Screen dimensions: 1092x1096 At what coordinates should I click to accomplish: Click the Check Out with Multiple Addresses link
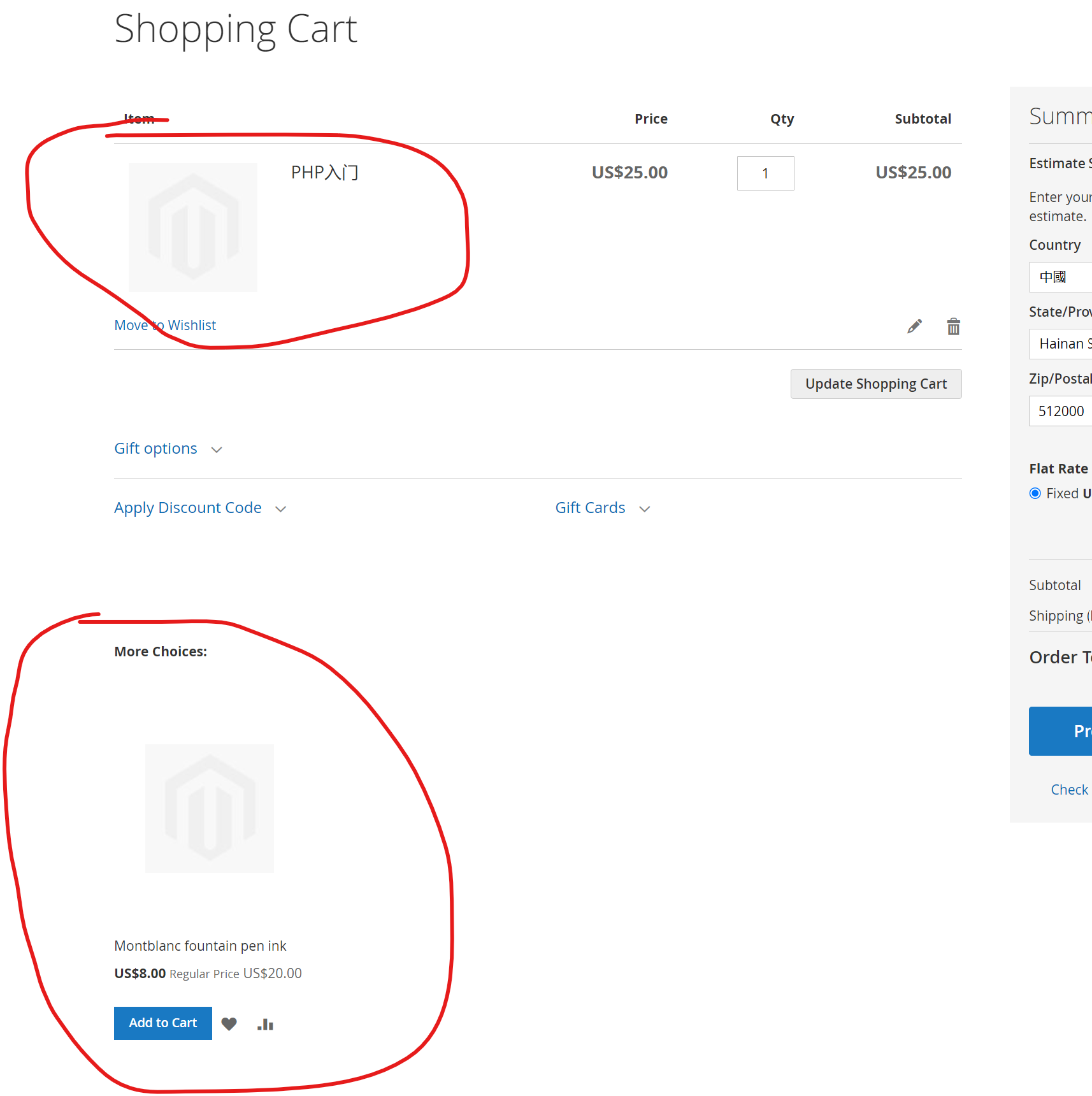tap(1070, 790)
